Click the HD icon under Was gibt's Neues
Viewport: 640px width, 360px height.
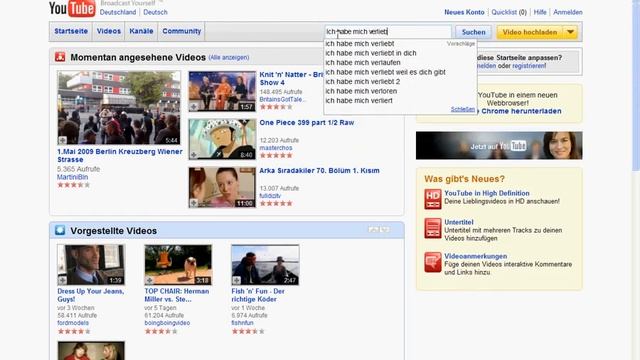[433, 199]
